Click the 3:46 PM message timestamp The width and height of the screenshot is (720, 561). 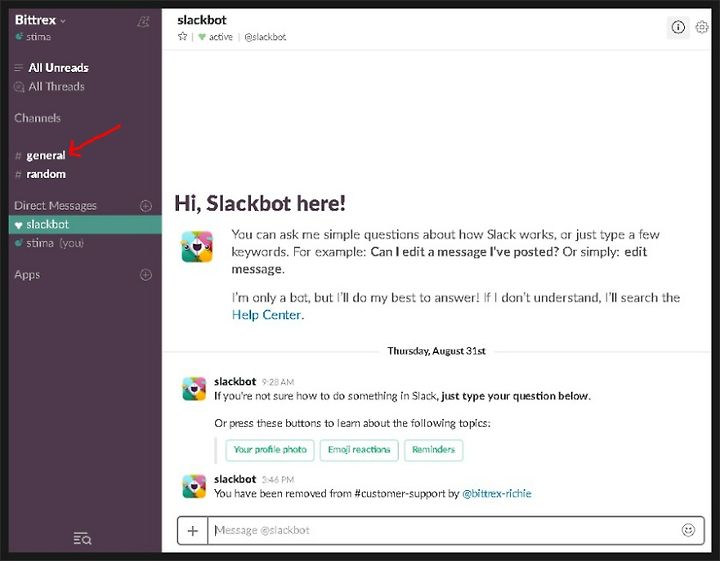click(278, 480)
